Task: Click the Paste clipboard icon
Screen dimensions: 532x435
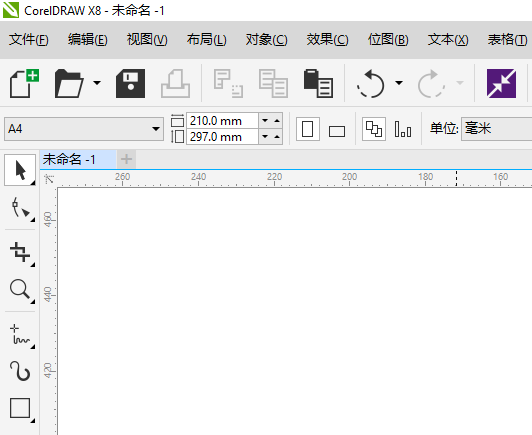Action: [318, 83]
